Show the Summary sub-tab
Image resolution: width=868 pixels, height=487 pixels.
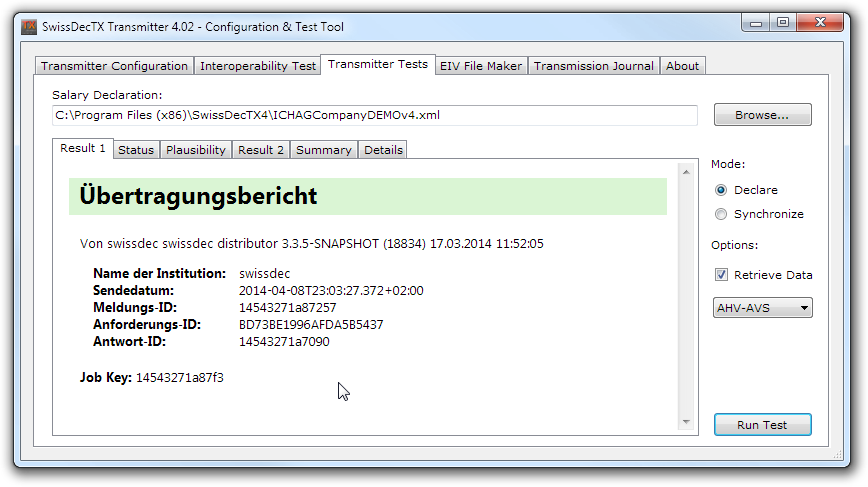pyautogui.click(x=323, y=150)
